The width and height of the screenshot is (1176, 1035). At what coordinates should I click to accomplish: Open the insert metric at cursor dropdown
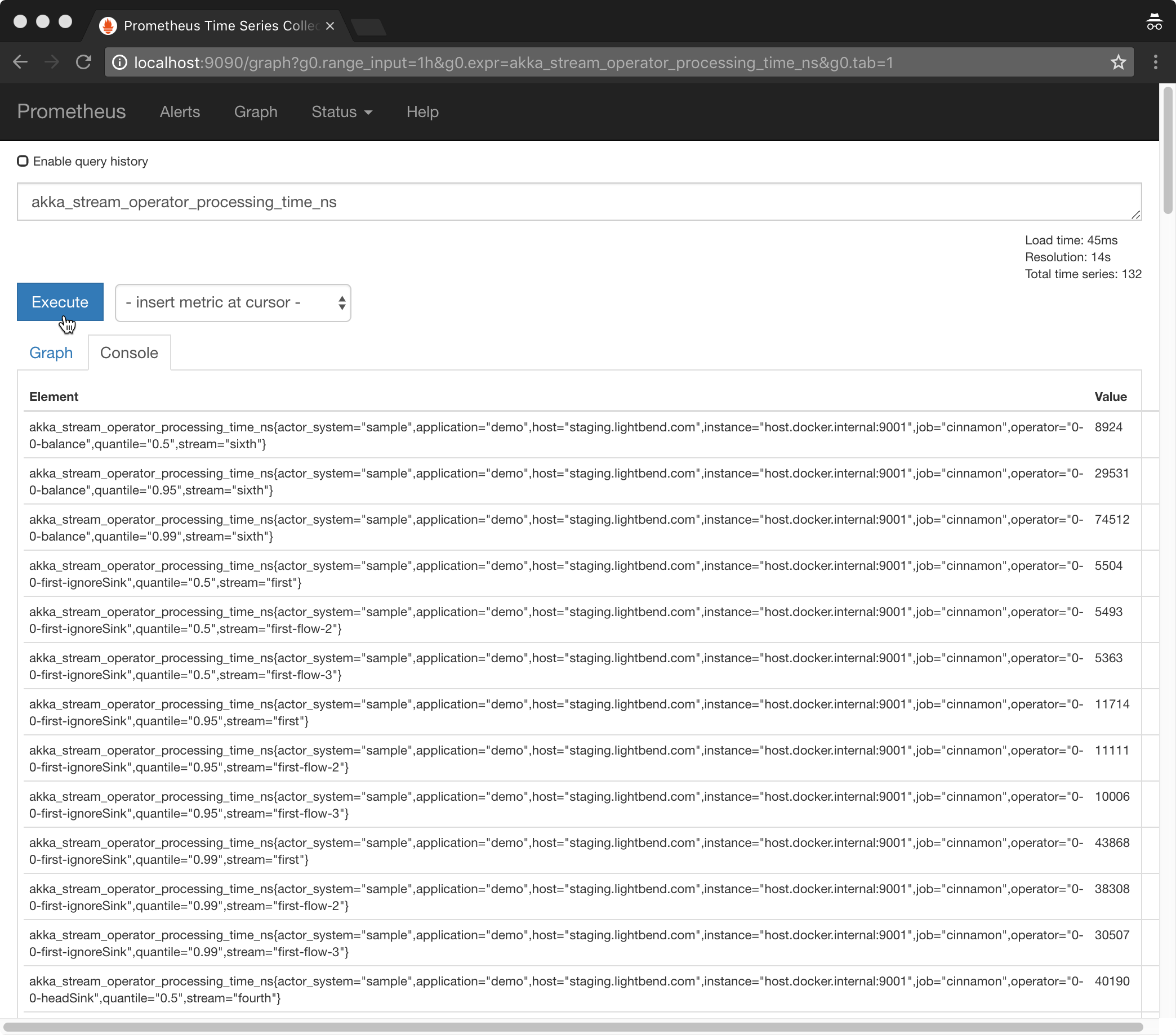tap(233, 302)
